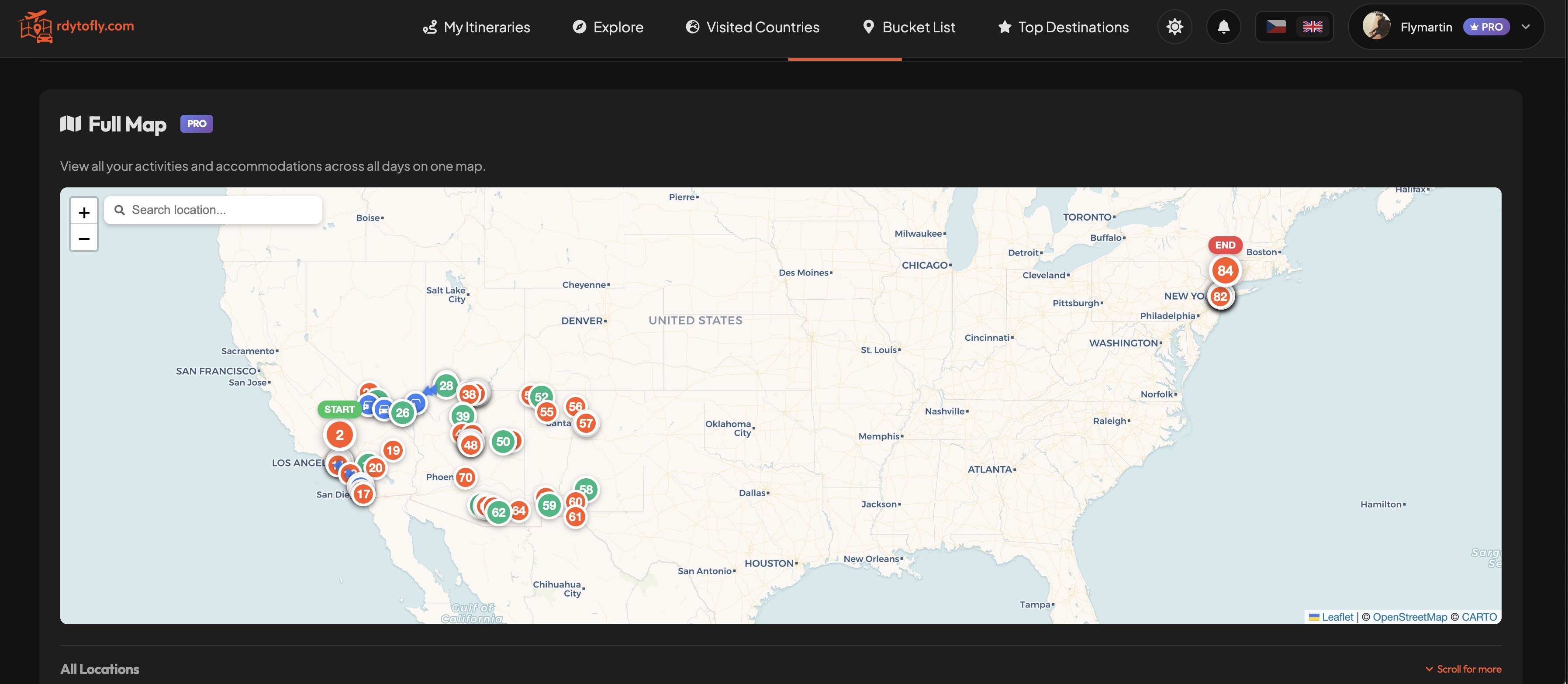Image resolution: width=1568 pixels, height=684 pixels.
Task: Click the magnifier icon in search box
Action: pyautogui.click(x=120, y=209)
